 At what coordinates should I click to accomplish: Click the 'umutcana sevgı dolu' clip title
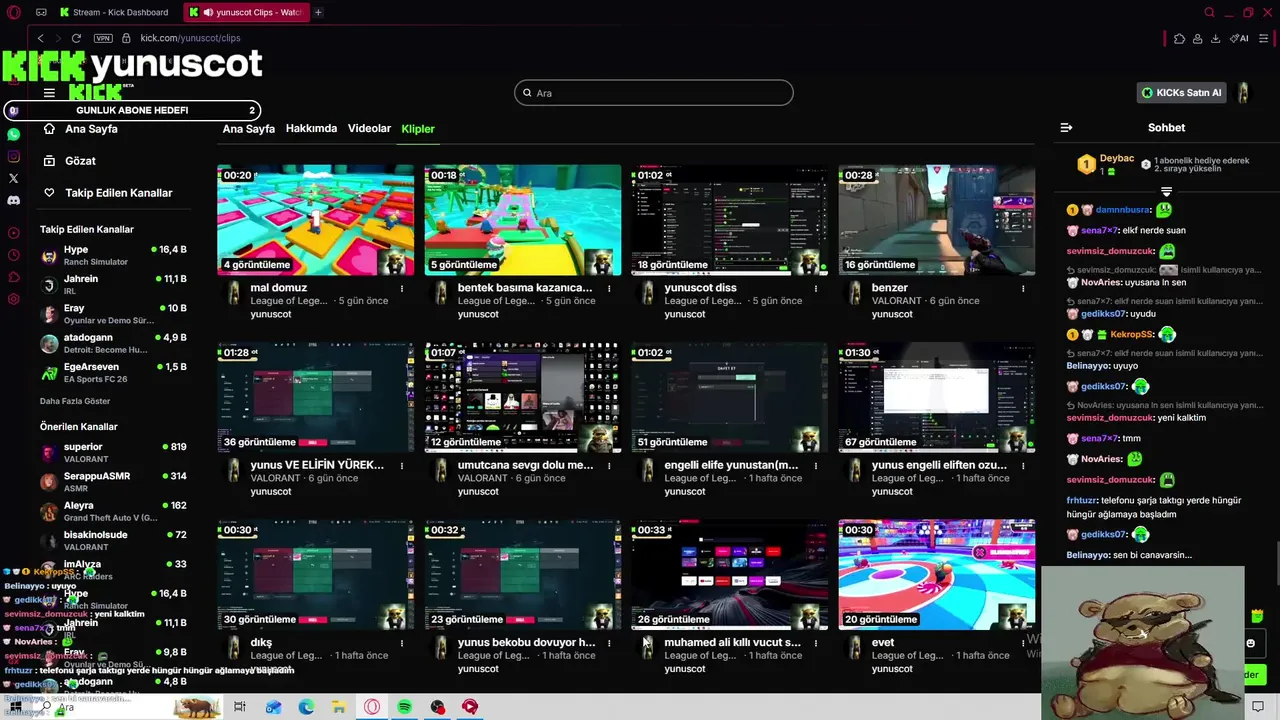tap(525, 465)
